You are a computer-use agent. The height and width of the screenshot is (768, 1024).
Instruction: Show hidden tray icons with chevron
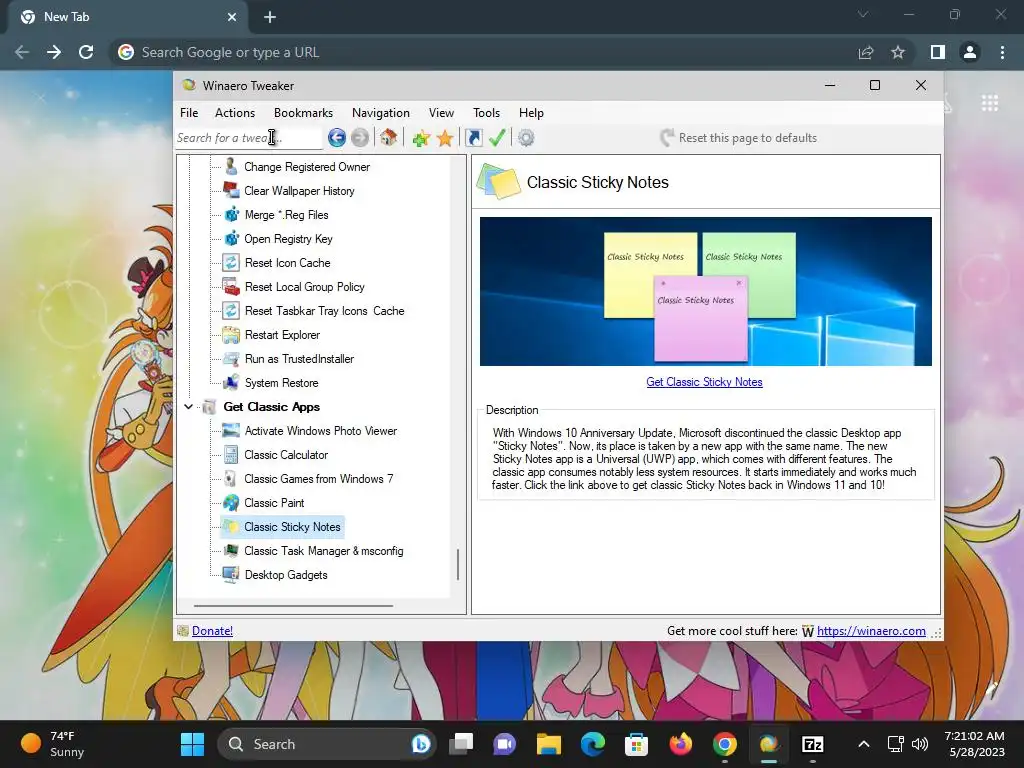coord(863,744)
